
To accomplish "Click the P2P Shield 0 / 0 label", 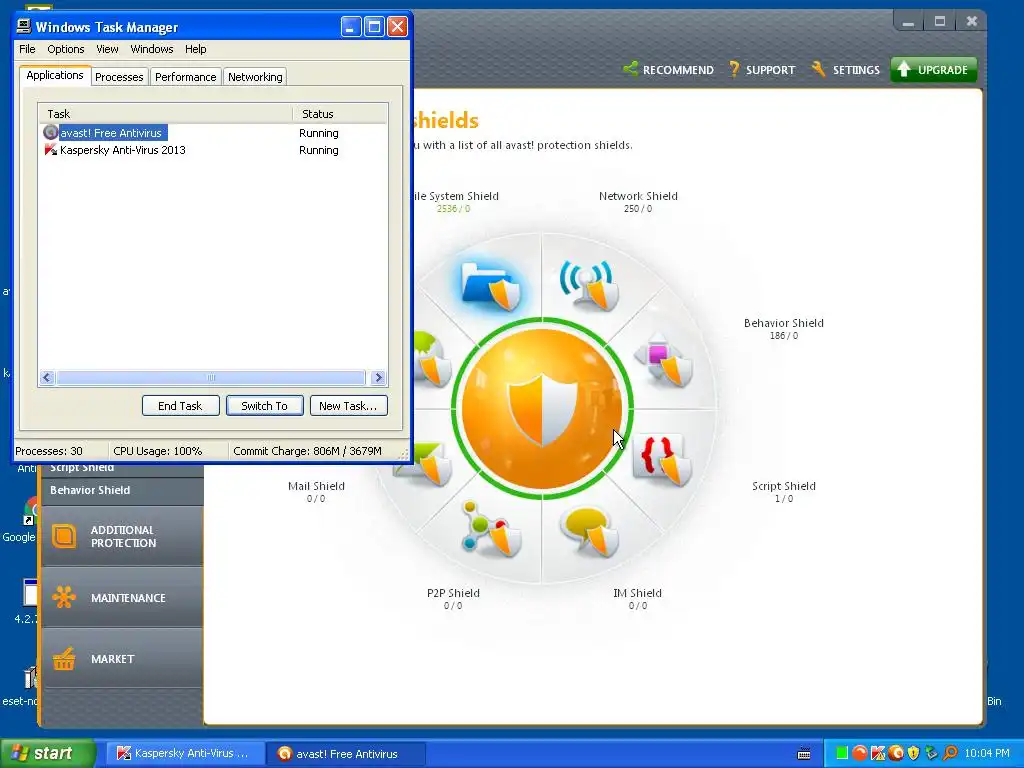I will (453, 599).
